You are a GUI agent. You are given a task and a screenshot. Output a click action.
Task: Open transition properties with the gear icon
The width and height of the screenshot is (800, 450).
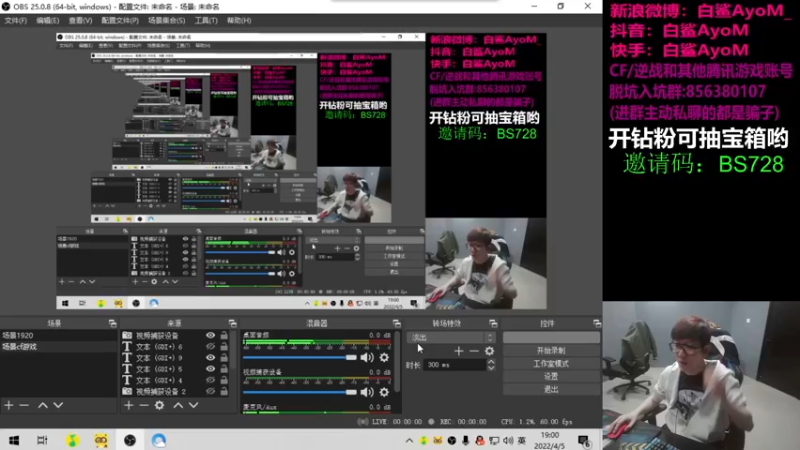[489, 351]
